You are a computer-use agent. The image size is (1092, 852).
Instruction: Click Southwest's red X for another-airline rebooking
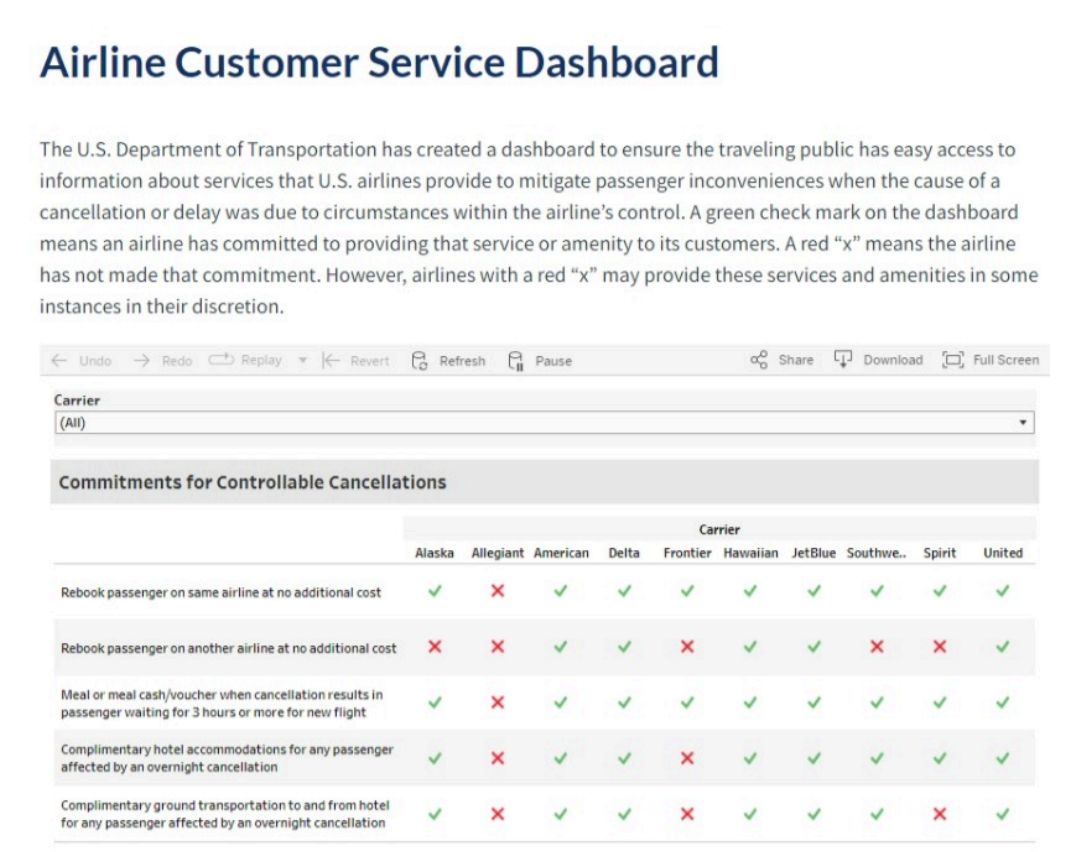(x=877, y=647)
